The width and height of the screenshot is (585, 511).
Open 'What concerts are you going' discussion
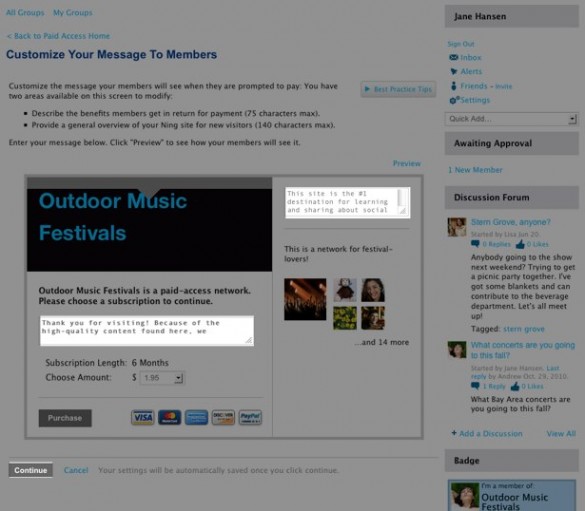coord(523,350)
